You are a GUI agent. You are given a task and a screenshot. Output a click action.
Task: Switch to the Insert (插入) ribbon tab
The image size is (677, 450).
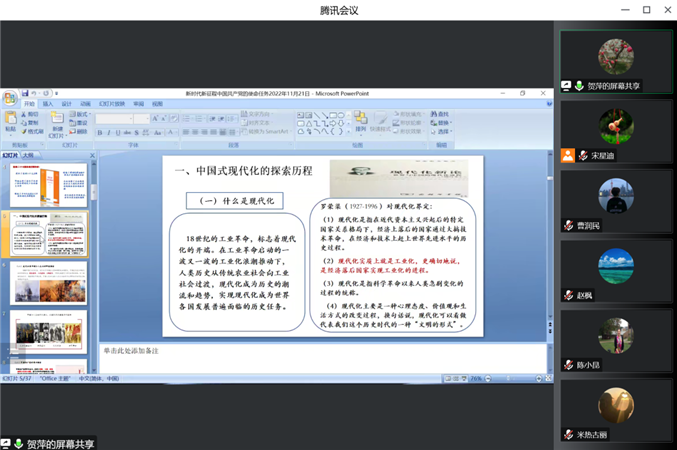[48, 104]
